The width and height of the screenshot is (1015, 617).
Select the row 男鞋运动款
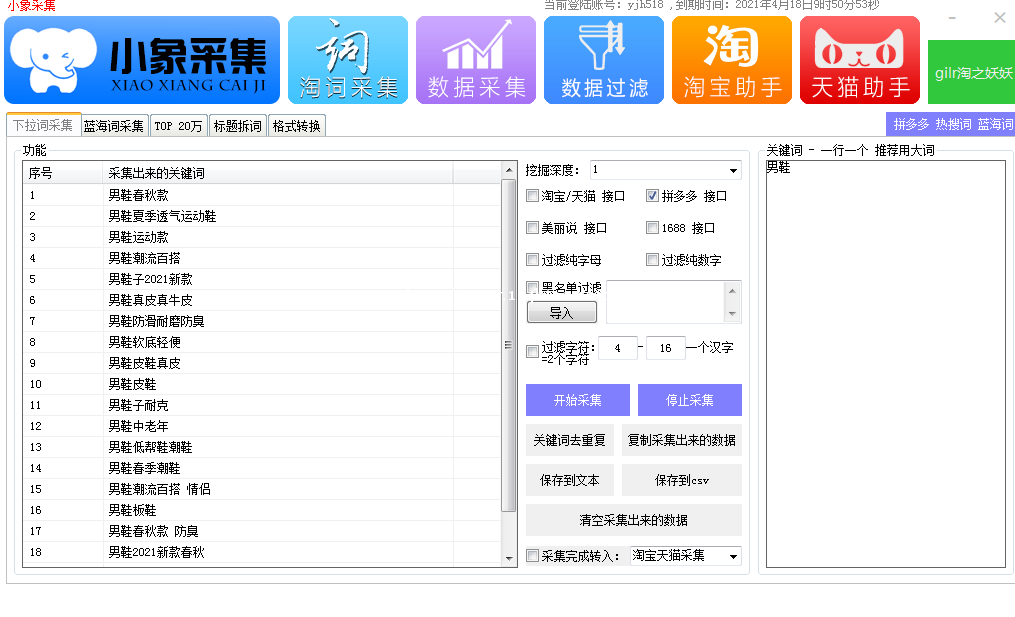[x=262, y=237]
